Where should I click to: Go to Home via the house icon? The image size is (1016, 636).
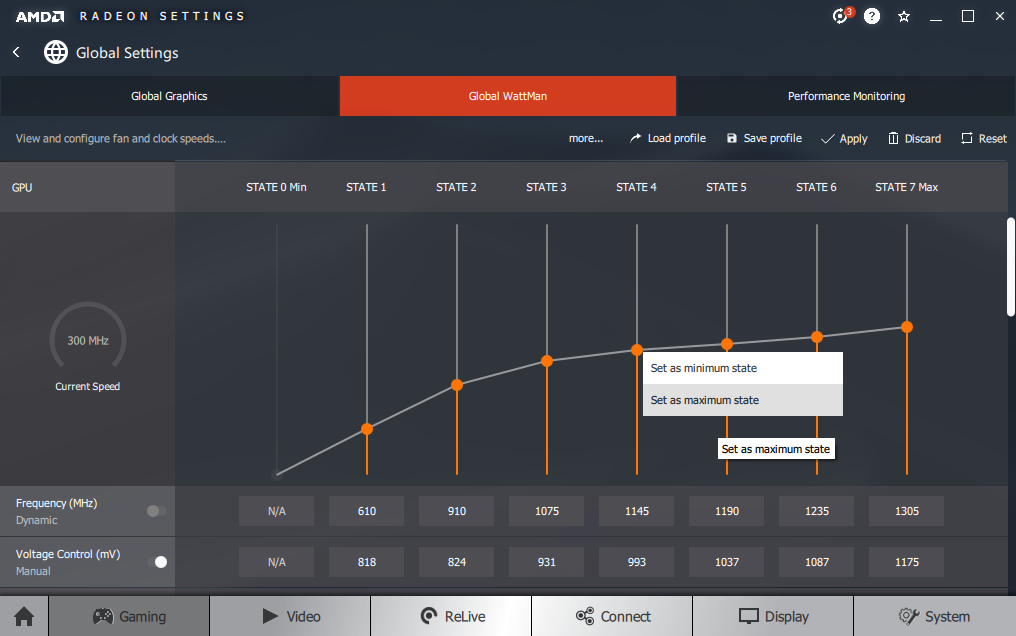coord(24,616)
